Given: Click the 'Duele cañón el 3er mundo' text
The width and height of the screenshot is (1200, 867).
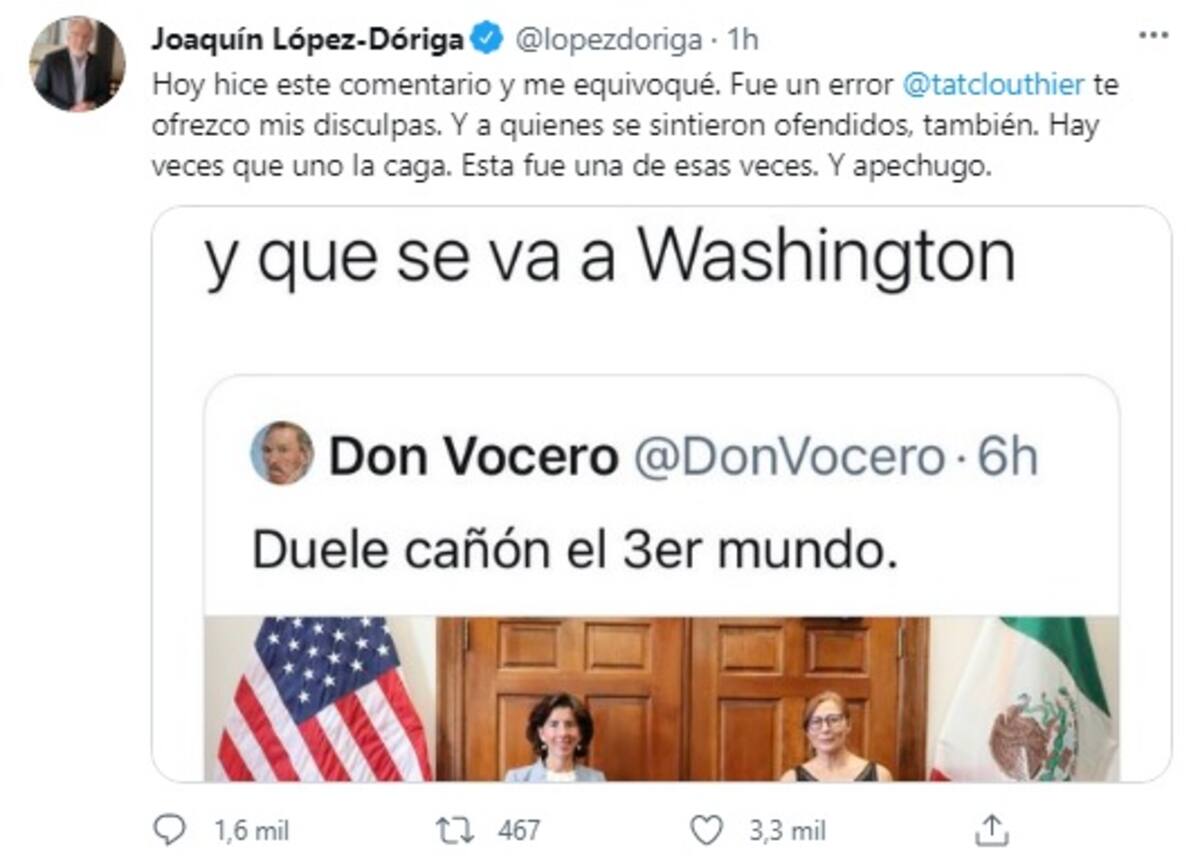Looking at the screenshot, I should tap(574, 549).
